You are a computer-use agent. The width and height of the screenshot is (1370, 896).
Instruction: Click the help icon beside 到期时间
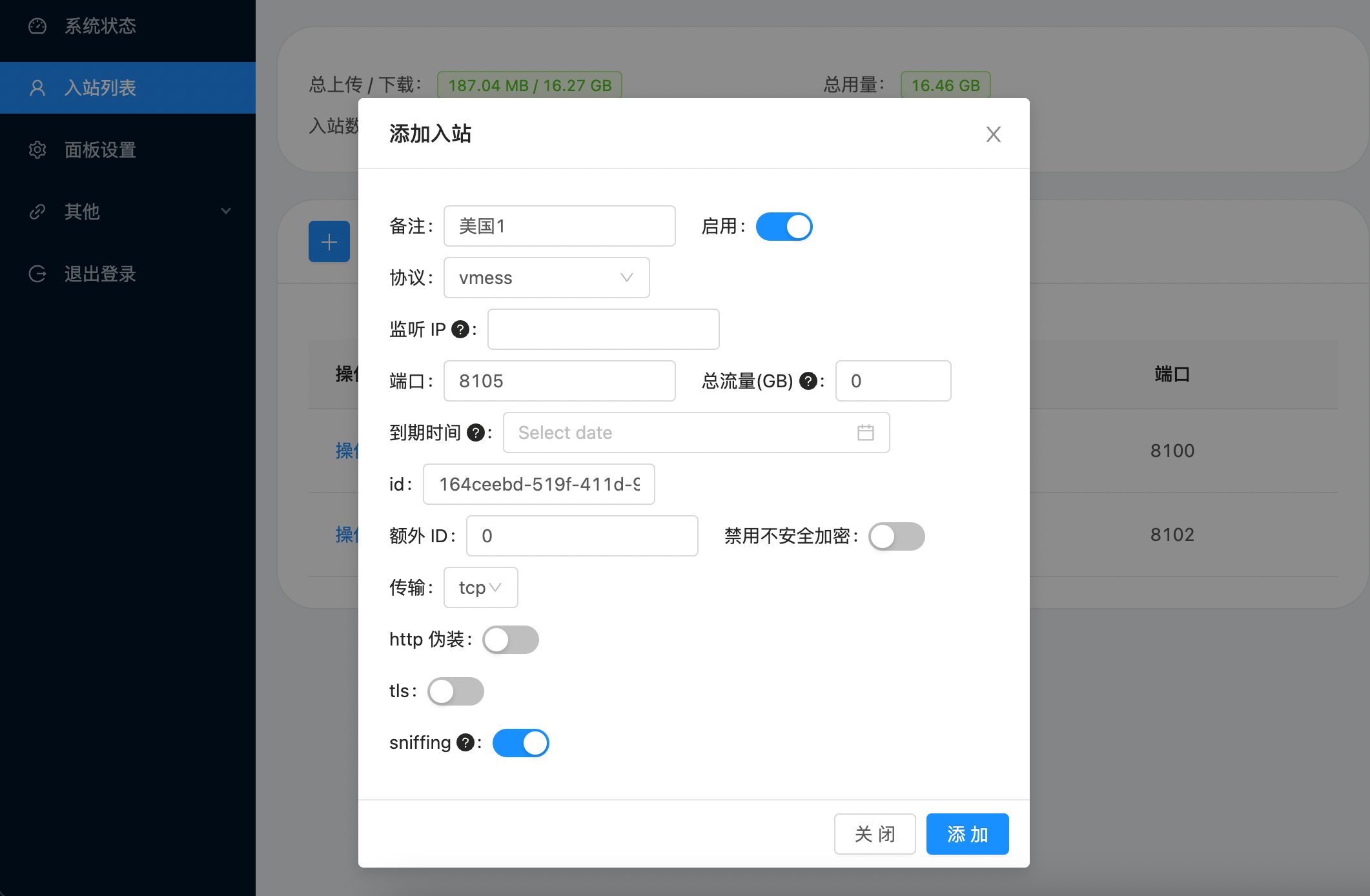coord(476,433)
